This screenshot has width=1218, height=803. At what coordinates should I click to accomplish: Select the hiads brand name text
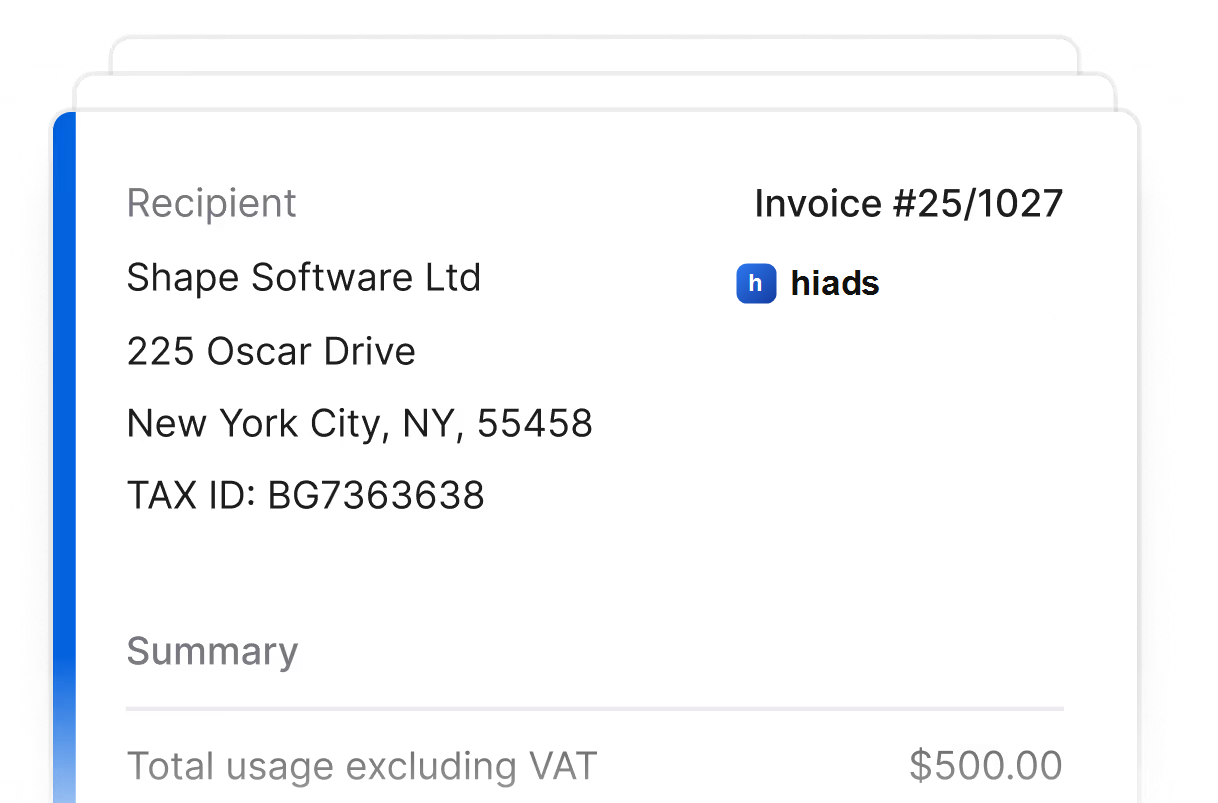click(x=835, y=283)
